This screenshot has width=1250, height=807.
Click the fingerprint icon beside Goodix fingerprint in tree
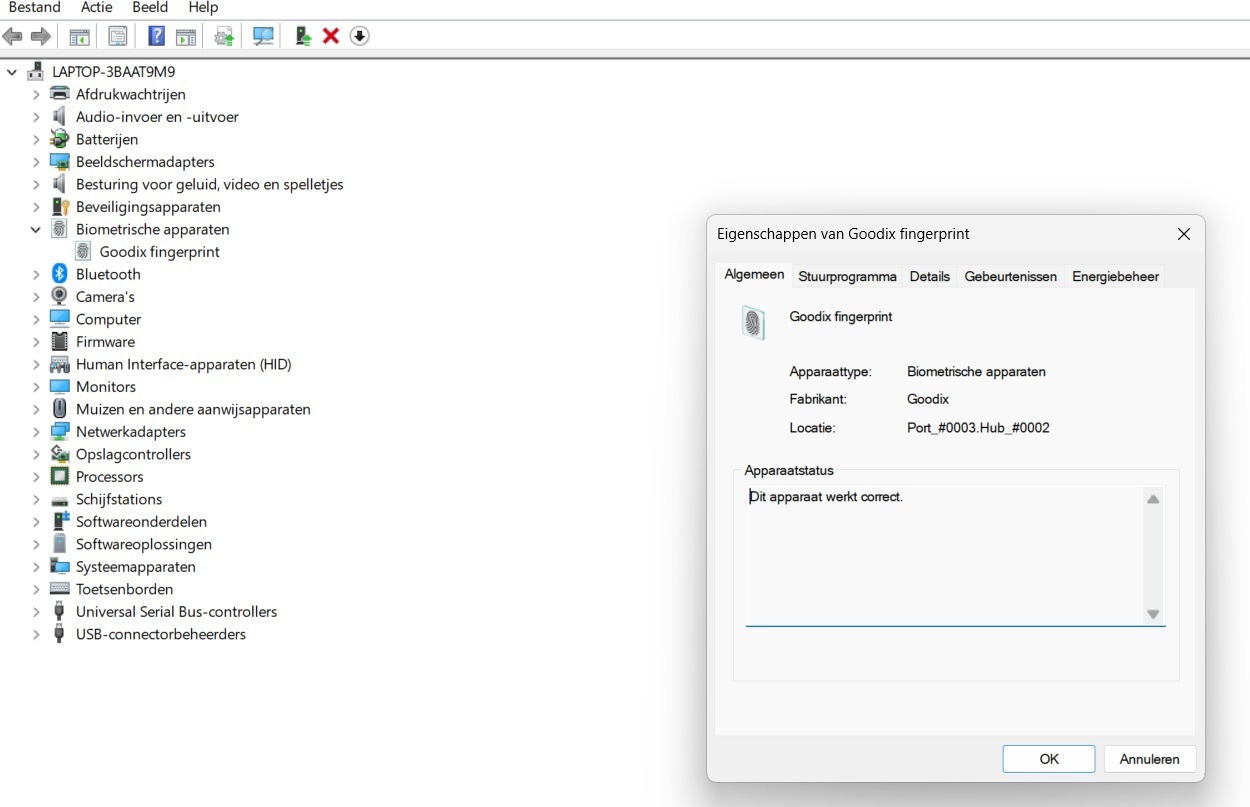coord(83,252)
